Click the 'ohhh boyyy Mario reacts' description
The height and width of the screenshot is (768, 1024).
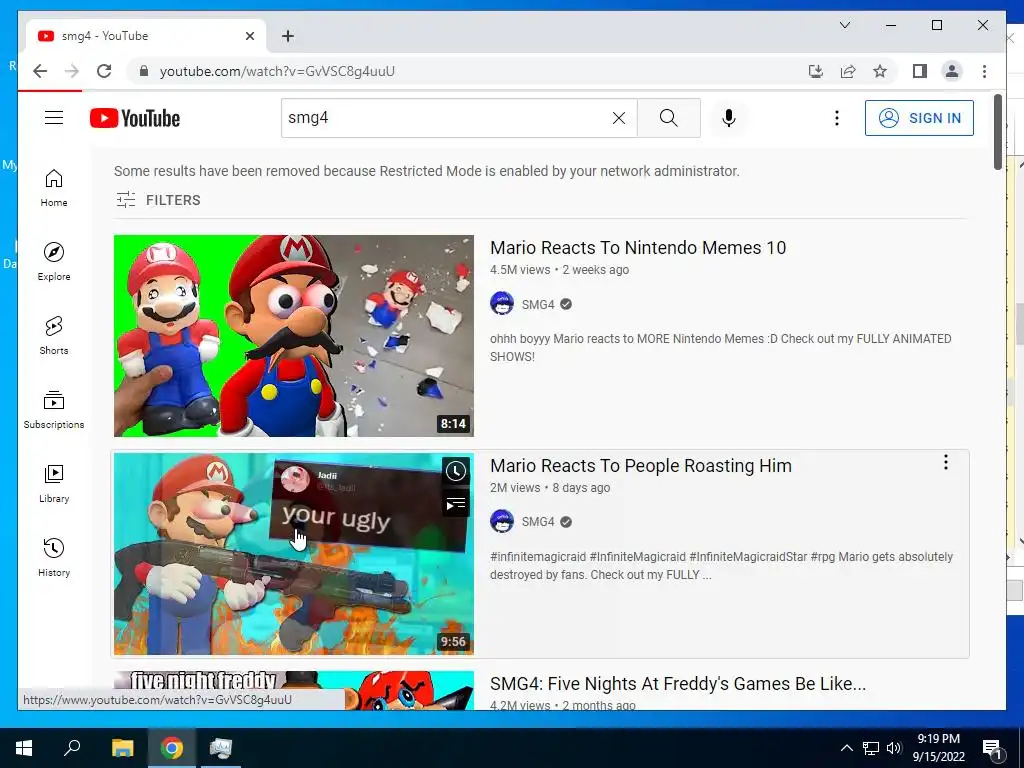720,347
